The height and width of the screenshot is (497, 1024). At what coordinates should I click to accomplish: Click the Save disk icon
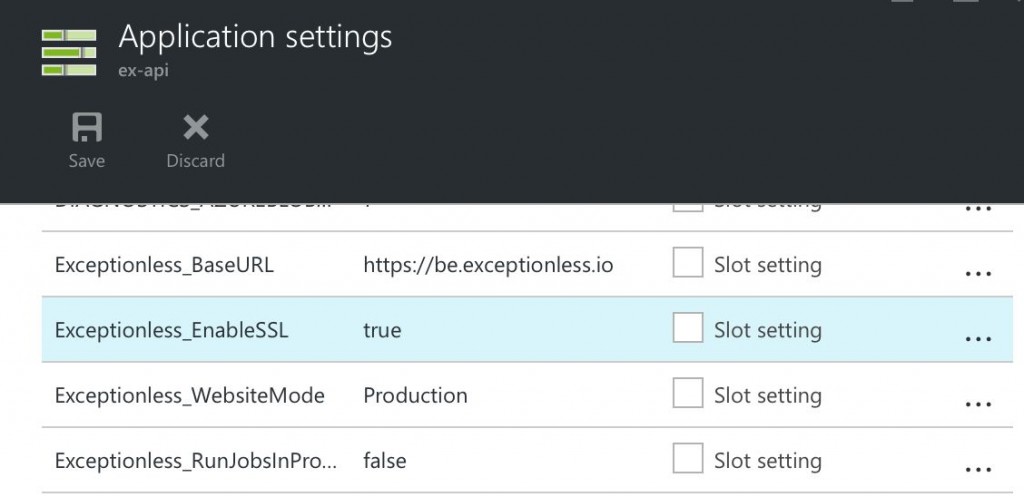86,128
